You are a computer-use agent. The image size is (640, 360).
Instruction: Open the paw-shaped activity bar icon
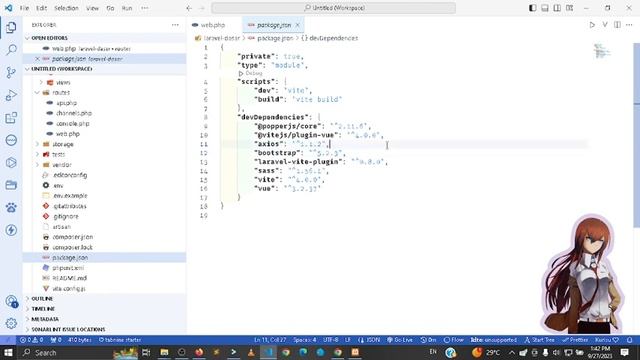11,207
